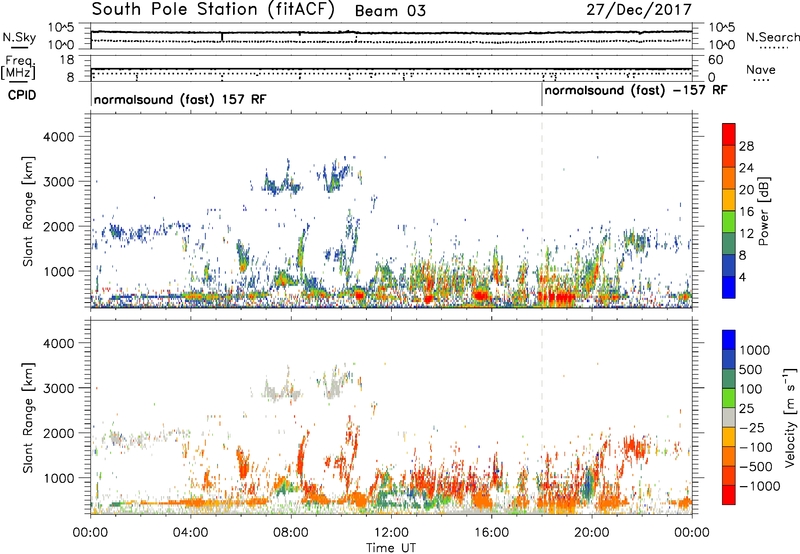Click the '3000' tick of the velocity plot
The image size is (800, 554).
(59, 388)
